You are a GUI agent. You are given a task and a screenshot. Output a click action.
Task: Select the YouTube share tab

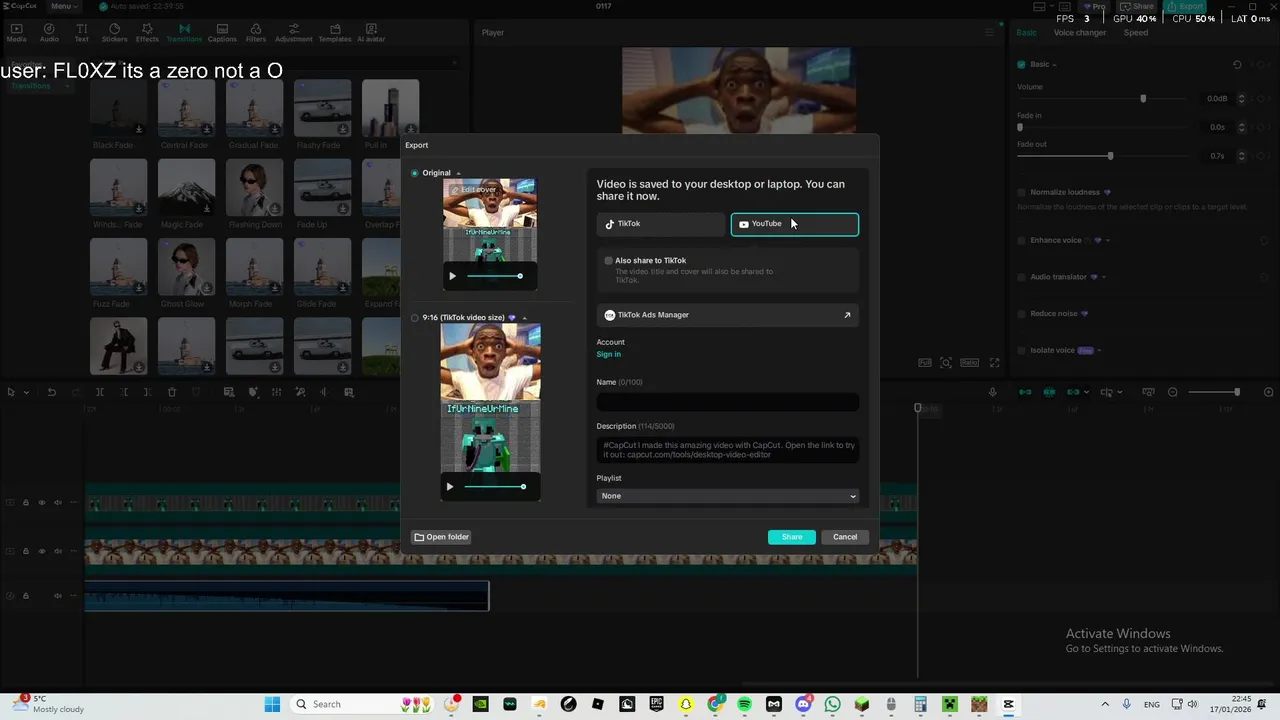tap(794, 224)
